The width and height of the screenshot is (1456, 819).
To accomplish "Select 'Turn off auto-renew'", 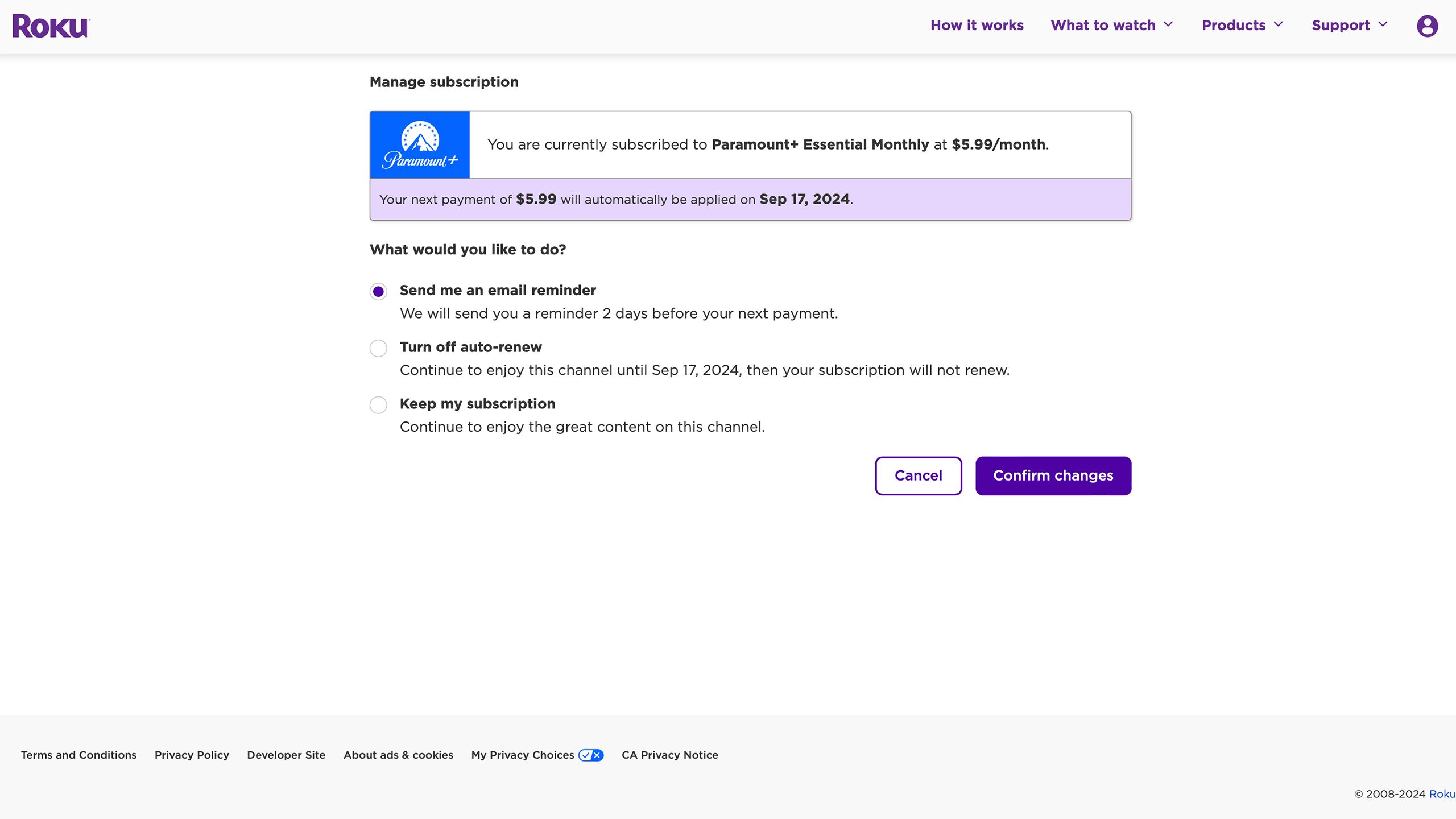I will (378, 348).
